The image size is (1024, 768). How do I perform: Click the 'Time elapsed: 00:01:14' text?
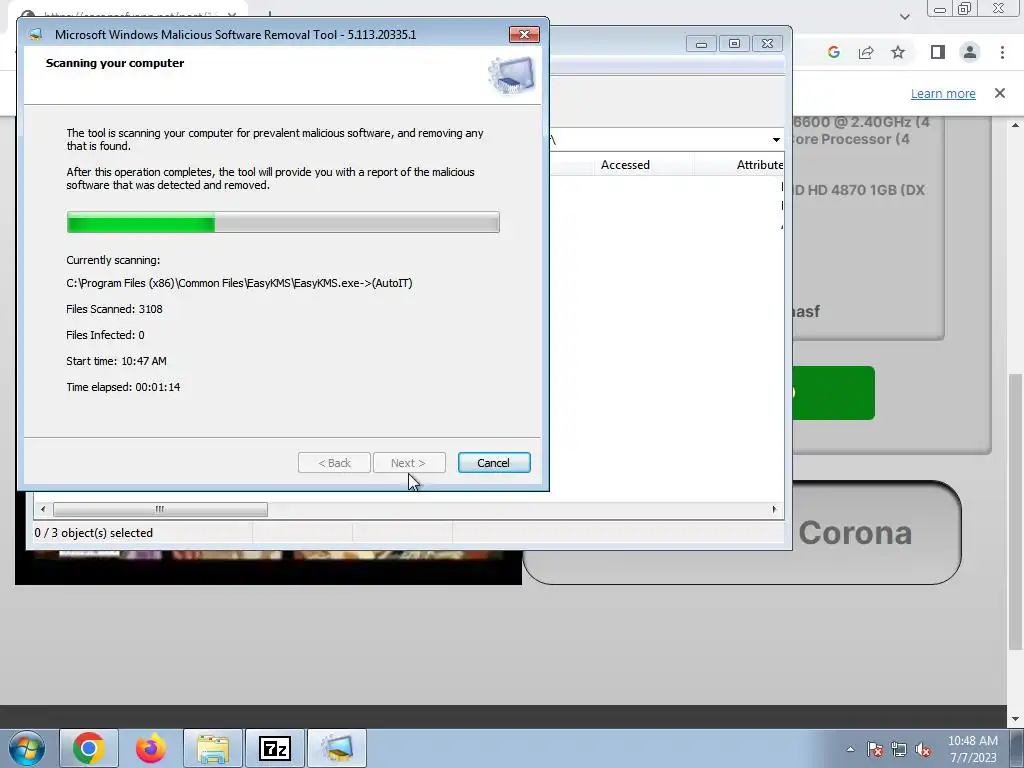(123, 387)
